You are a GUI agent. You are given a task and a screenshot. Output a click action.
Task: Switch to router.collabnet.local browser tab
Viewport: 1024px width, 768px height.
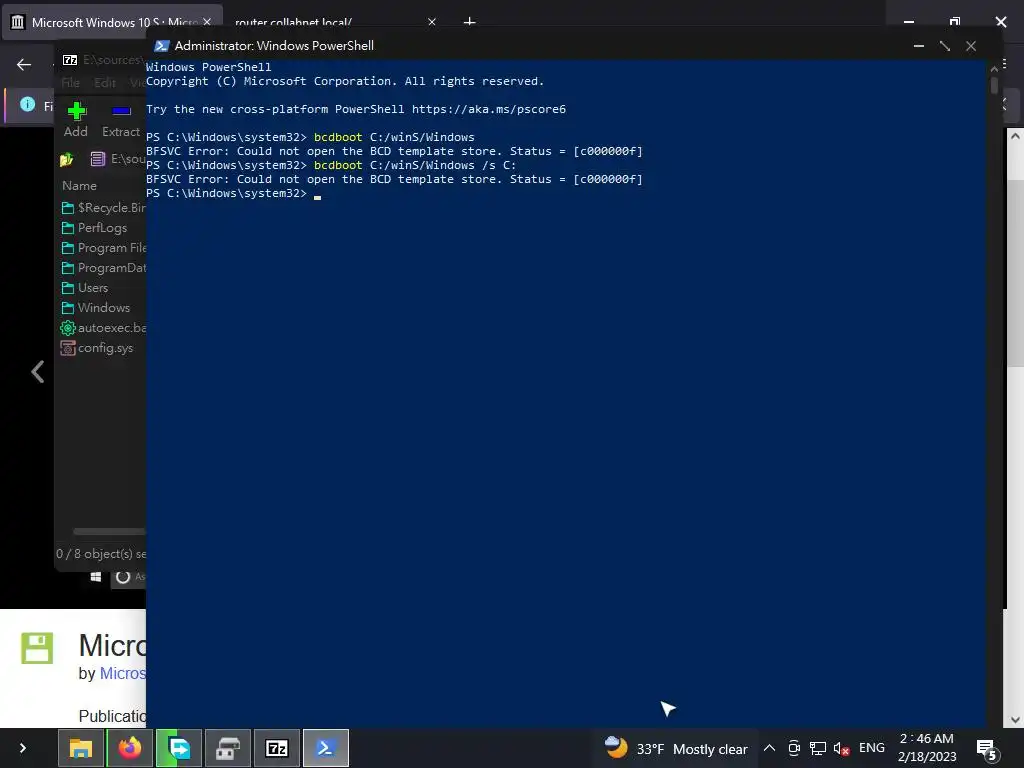(x=293, y=22)
